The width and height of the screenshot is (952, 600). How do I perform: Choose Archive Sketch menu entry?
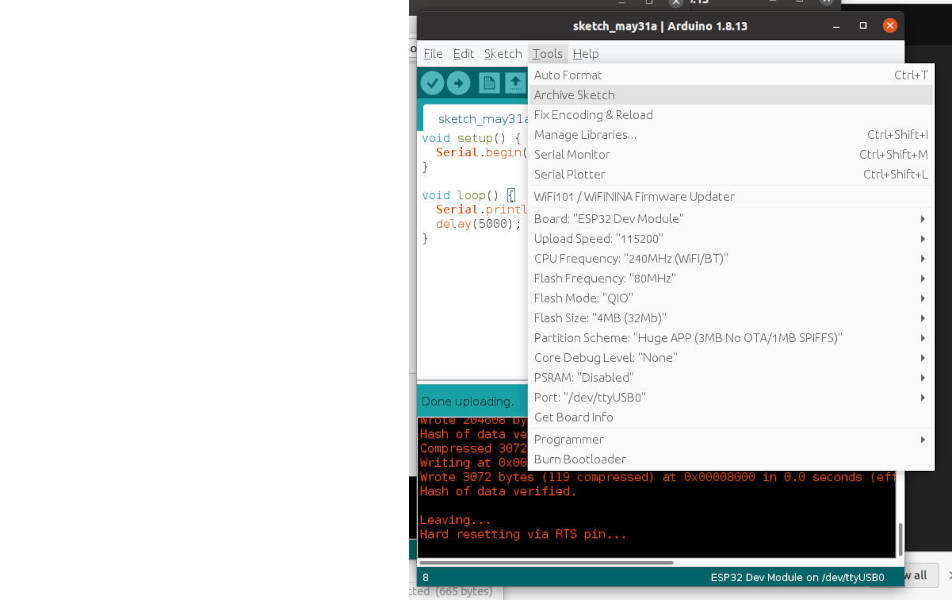pos(731,95)
